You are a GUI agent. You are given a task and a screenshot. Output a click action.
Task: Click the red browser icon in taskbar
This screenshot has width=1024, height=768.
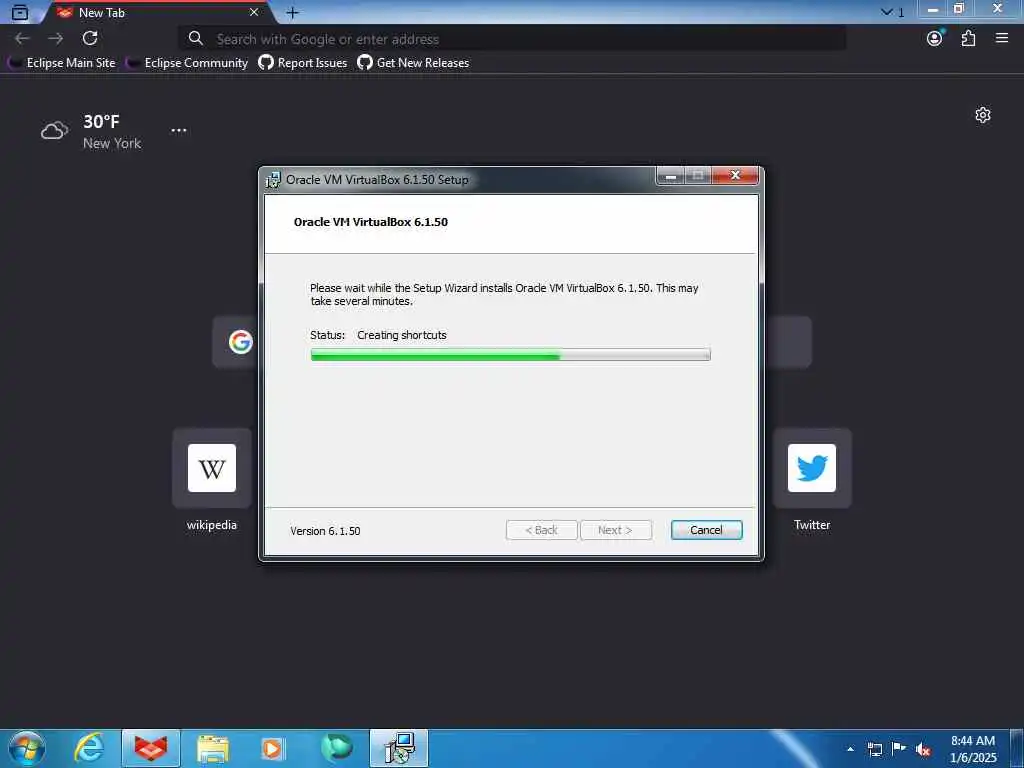(x=150, y=748)
